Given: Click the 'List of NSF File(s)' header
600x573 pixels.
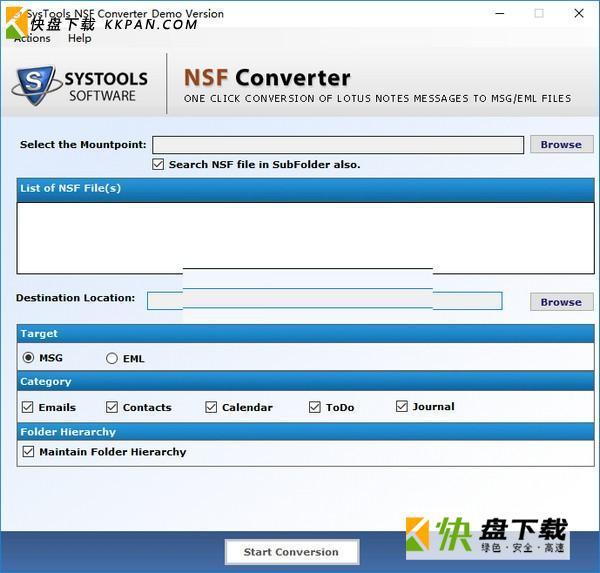Looking at the screenshot, I should (305, 188).
